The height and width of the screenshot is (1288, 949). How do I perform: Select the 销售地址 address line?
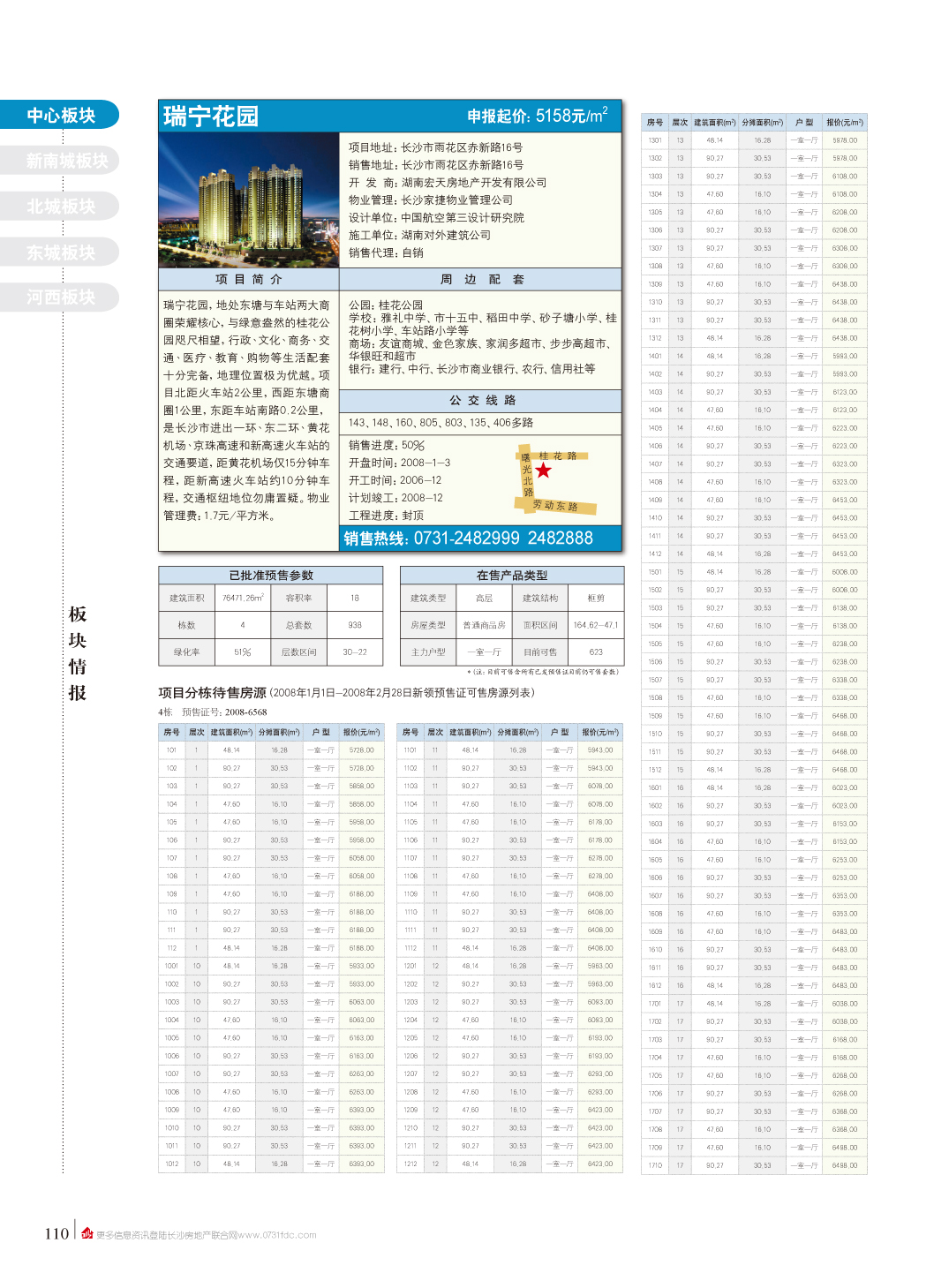tap(435, 165)
